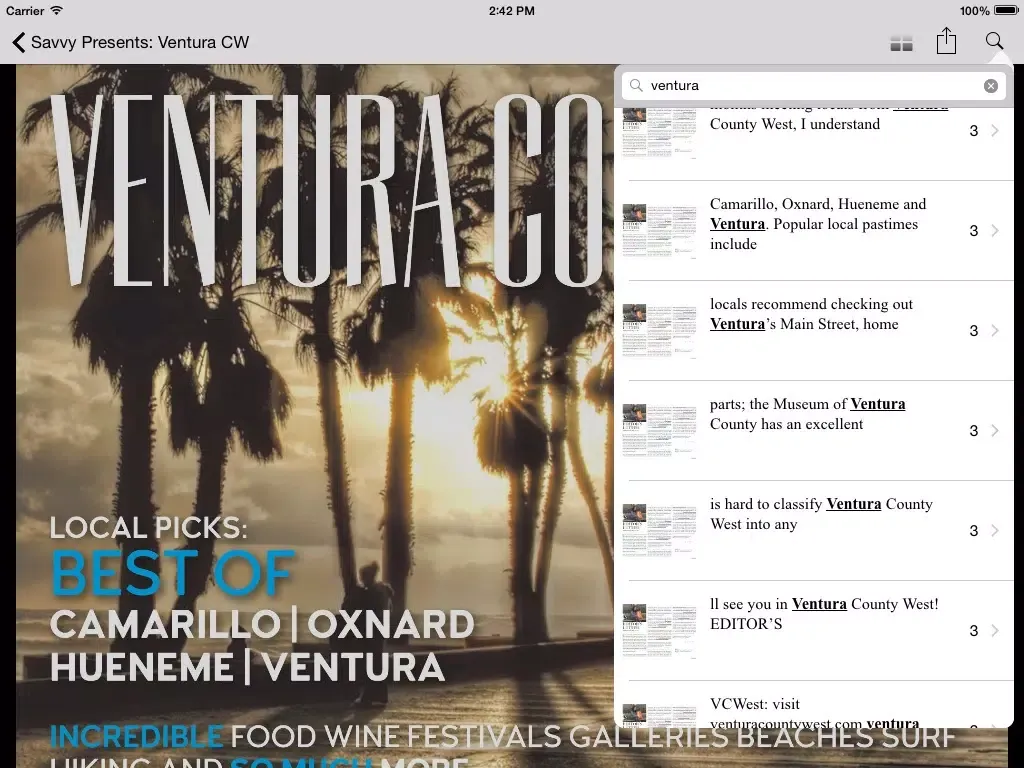1024x768 pixels.
Task: Tap the share icon
Action: coord(946,41)
